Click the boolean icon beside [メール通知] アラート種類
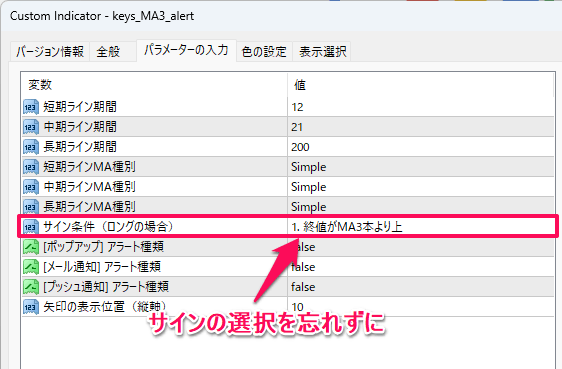562x369 pixels. pos(31,267)
